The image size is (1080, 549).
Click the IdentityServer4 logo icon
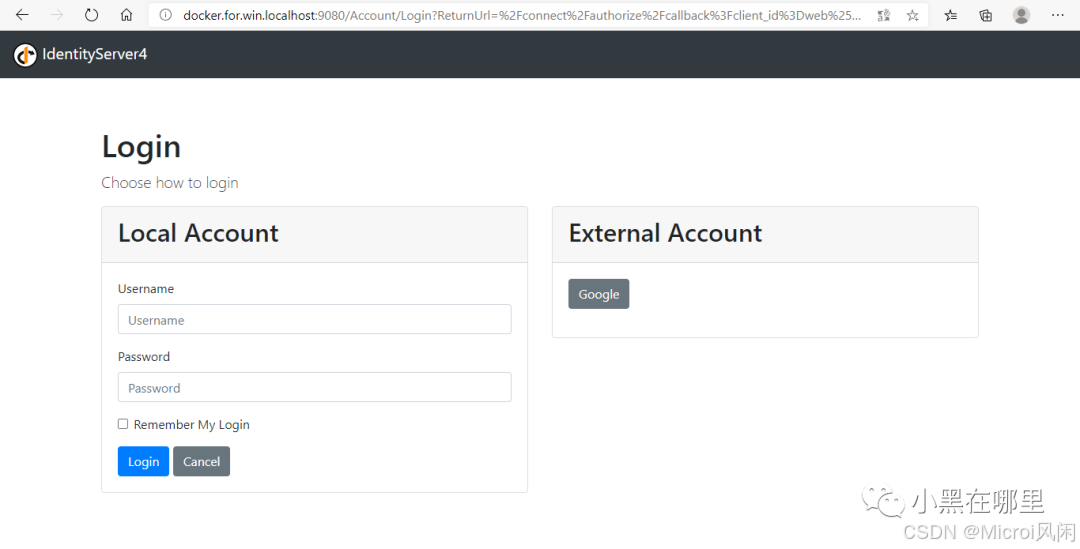[x=25, y=54]
